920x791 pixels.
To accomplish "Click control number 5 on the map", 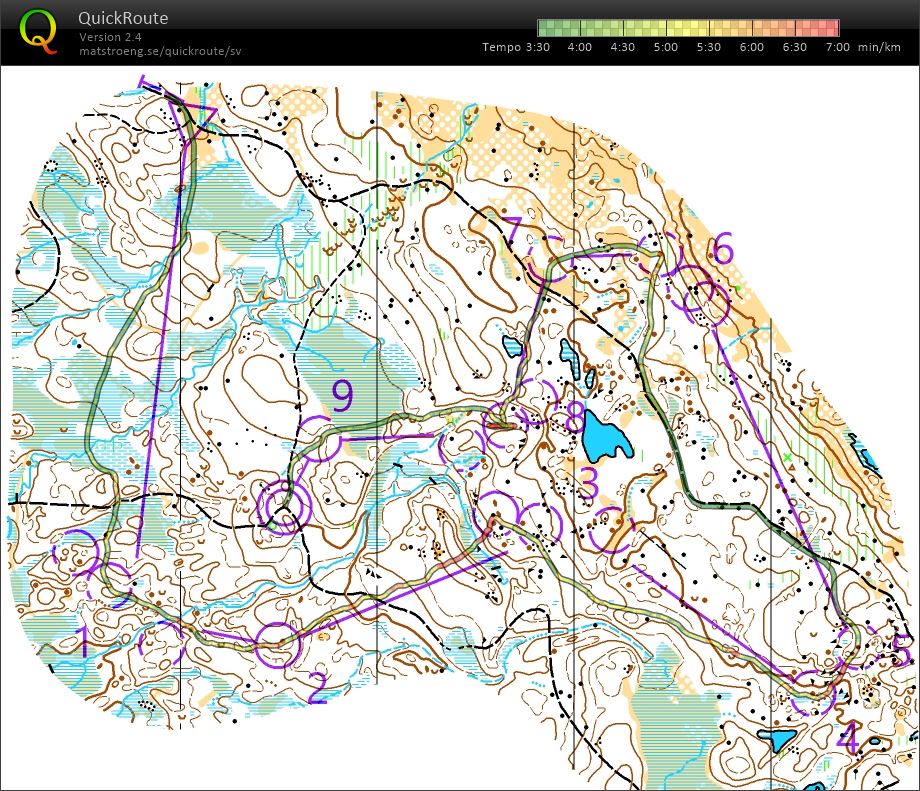I will coord(901,650).
